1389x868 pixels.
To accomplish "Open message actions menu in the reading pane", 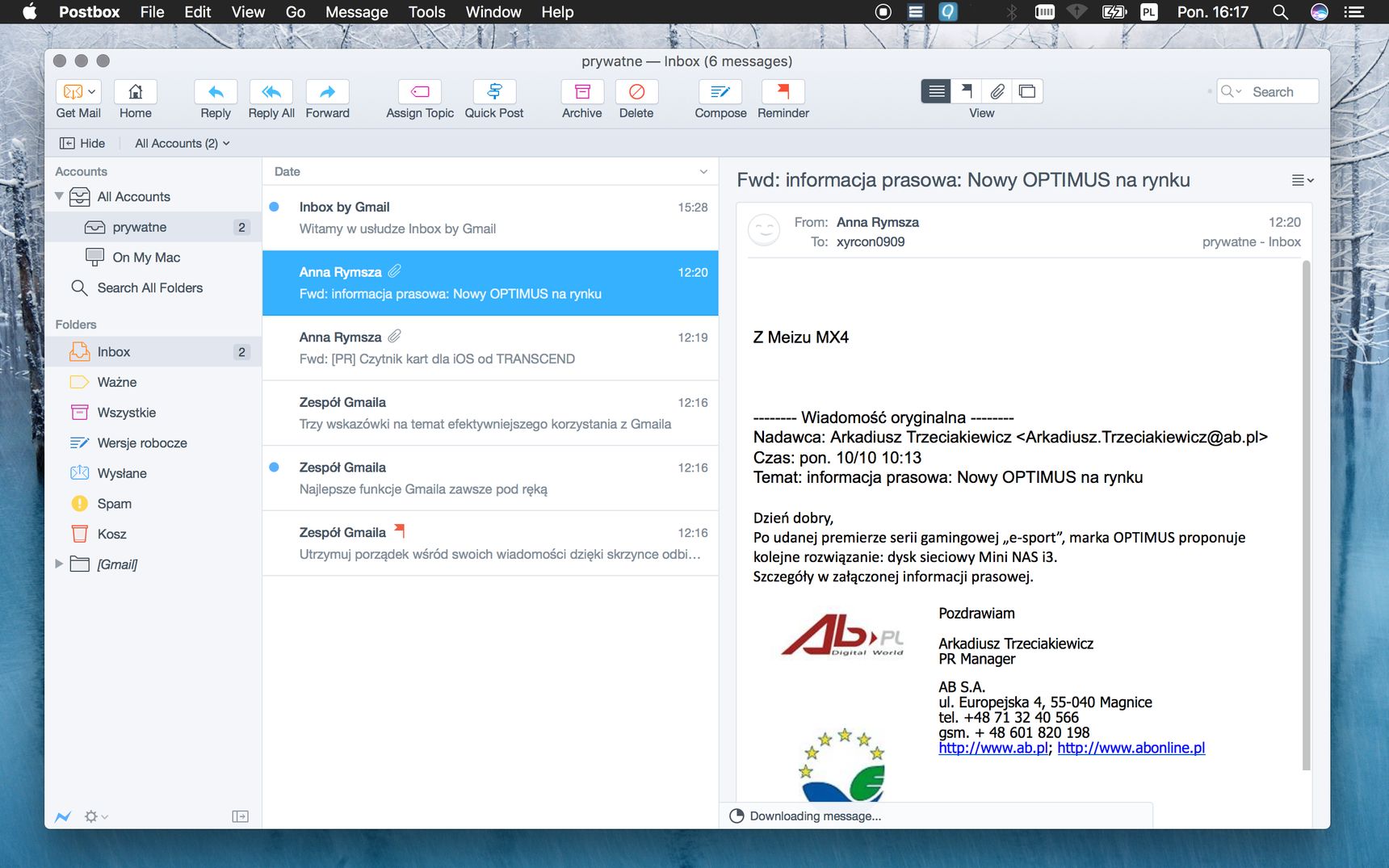I will 1303,180.
